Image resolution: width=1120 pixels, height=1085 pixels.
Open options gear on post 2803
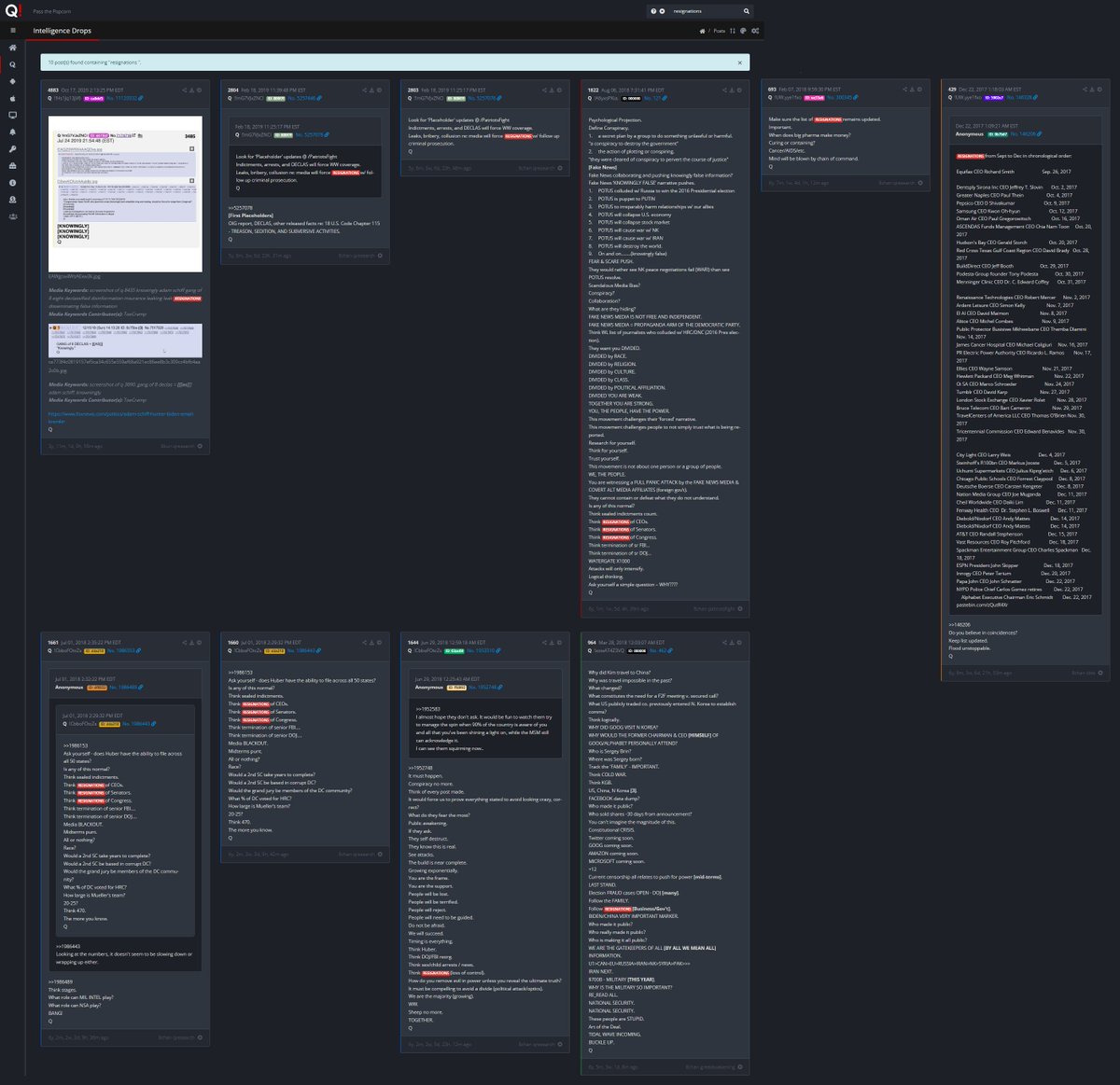click(x=559, y=90)
